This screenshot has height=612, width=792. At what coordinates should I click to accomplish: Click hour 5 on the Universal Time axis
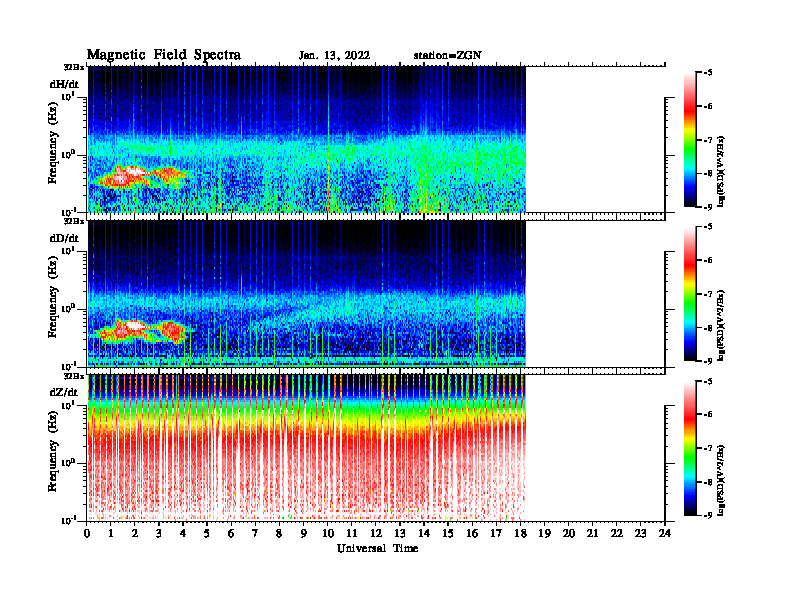tap(207, 534)
